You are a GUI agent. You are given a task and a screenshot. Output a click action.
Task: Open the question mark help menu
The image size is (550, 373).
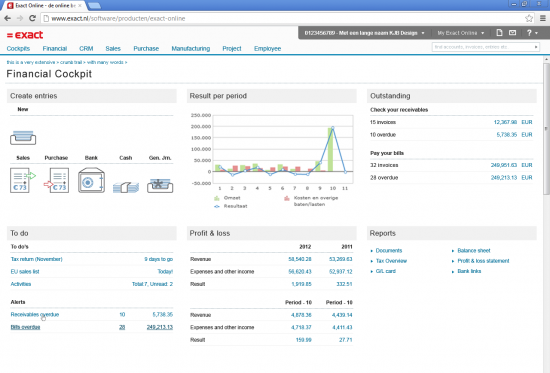tap(532, 33)
